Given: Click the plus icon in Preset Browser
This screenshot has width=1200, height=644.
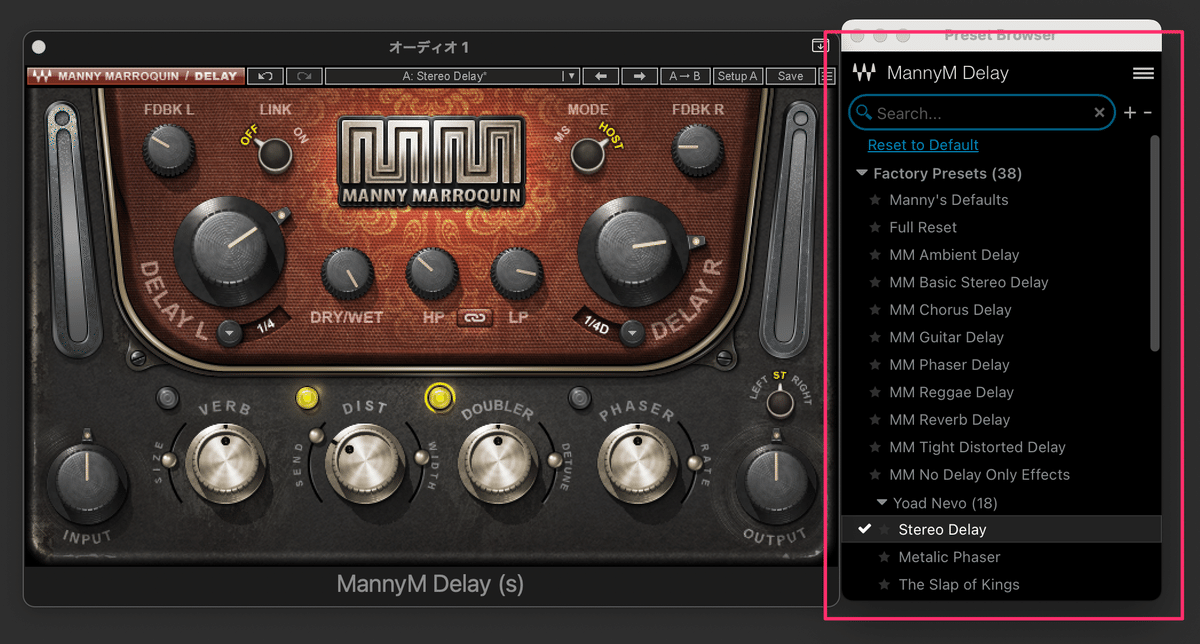Looking at the screenshot, I should coord(1130,113).
